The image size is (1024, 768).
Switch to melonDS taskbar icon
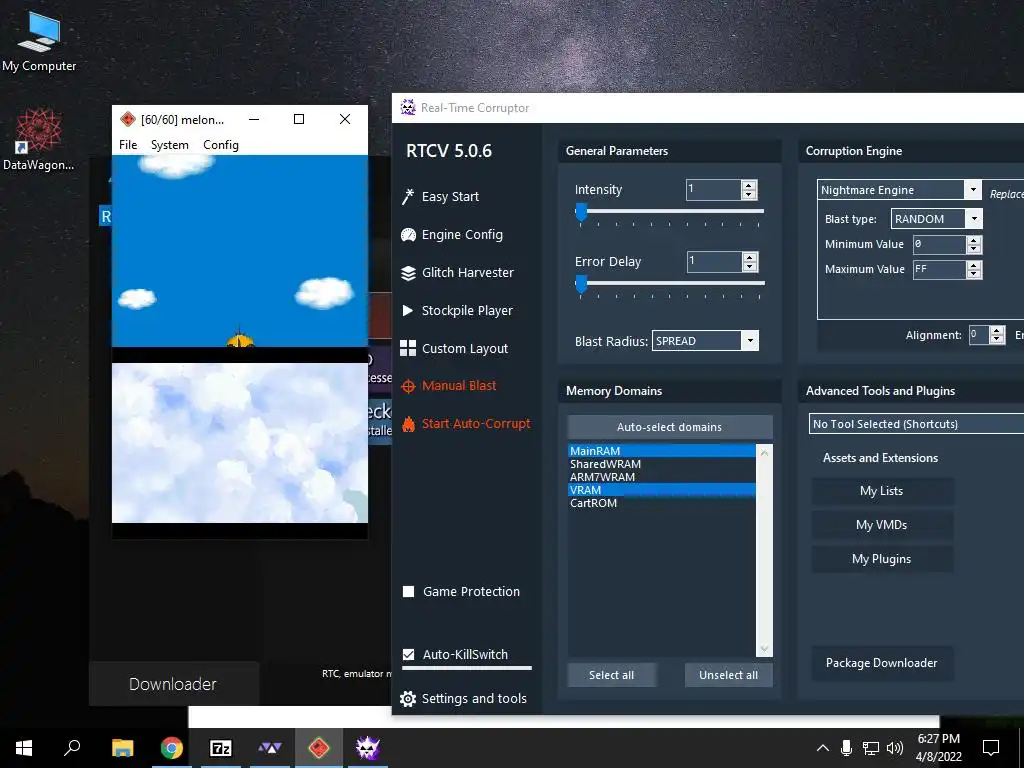click(319, 748)
